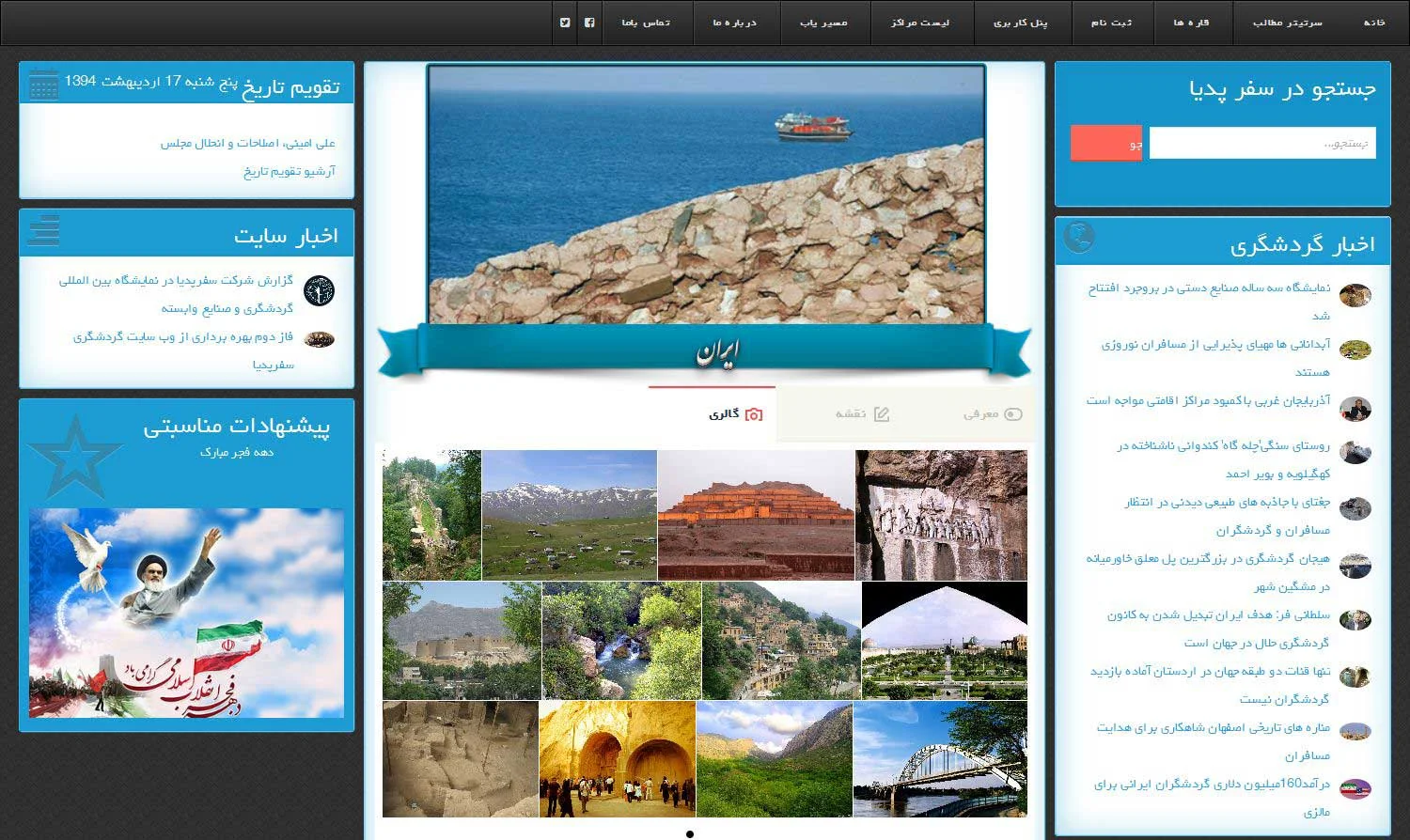Open the علی امینی، اصلاحات و انحلال مجلس link
The width and height of the screenshot is (1410, 840).
tap(247, 143)
